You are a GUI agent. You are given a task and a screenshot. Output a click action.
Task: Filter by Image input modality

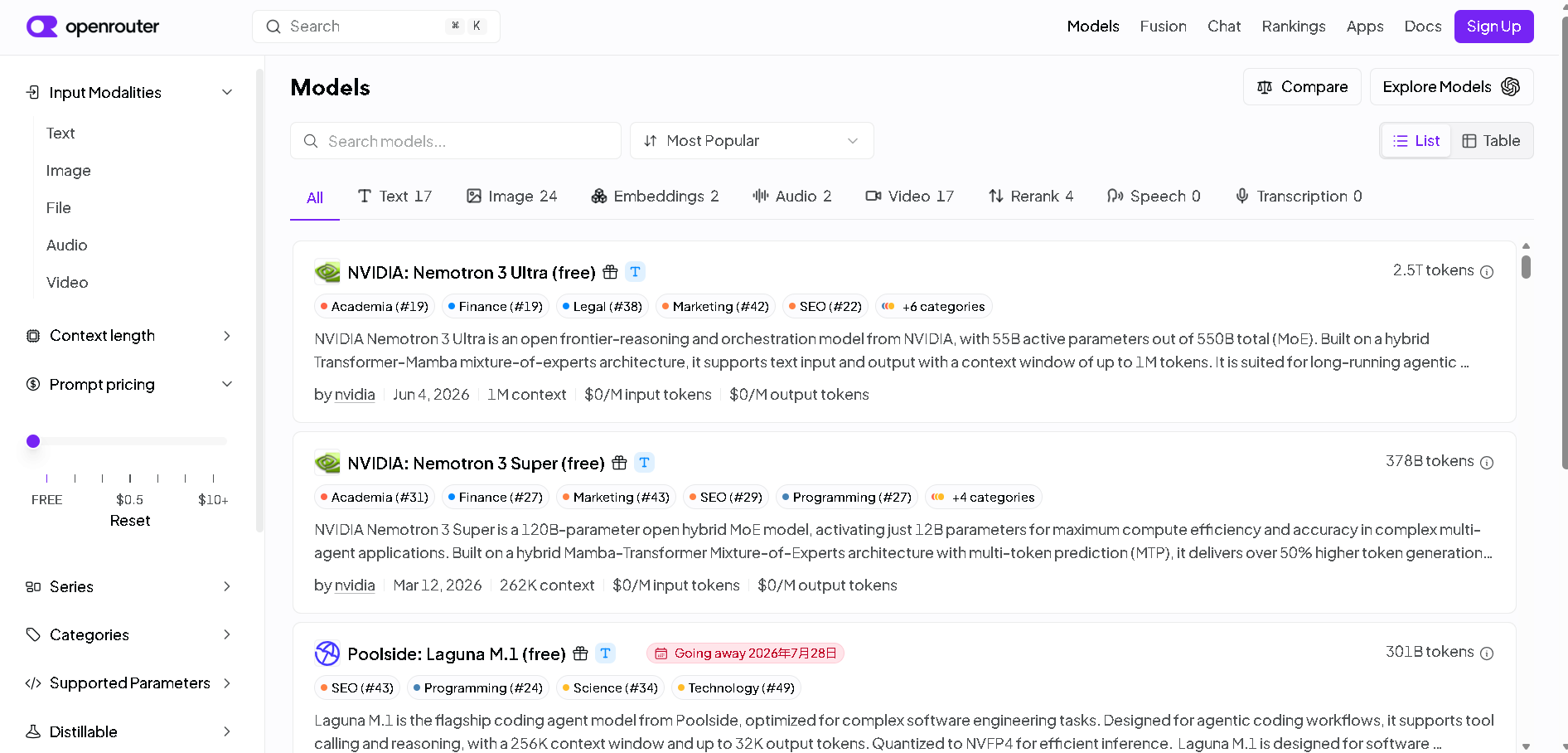pos(69,171)
